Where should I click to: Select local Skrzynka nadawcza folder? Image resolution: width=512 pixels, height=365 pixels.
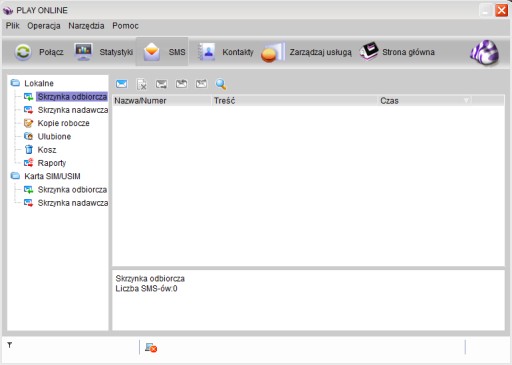(x=73, y=110)
